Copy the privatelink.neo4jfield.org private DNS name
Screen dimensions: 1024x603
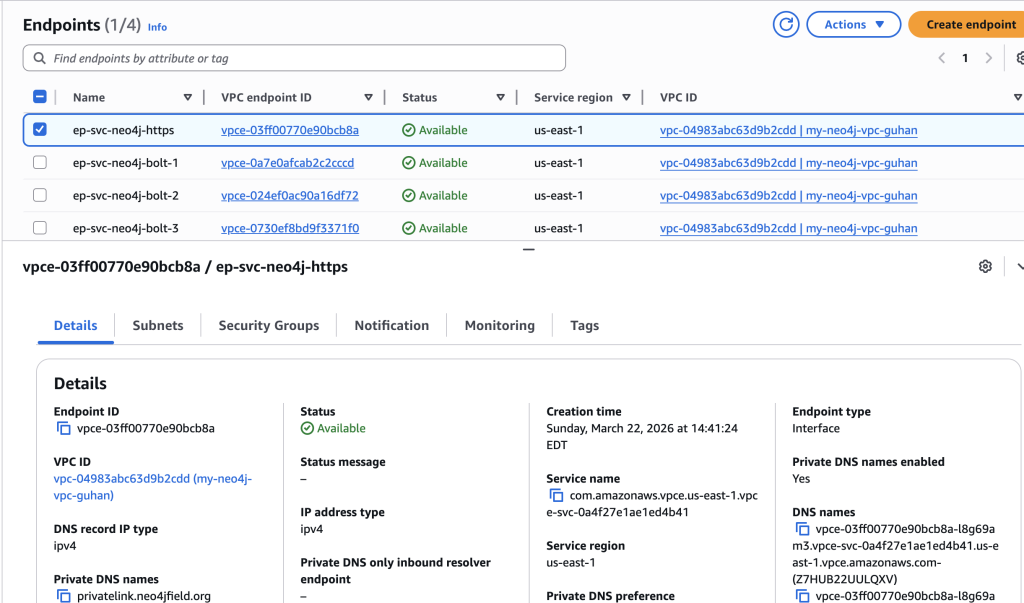coord(64,596)
